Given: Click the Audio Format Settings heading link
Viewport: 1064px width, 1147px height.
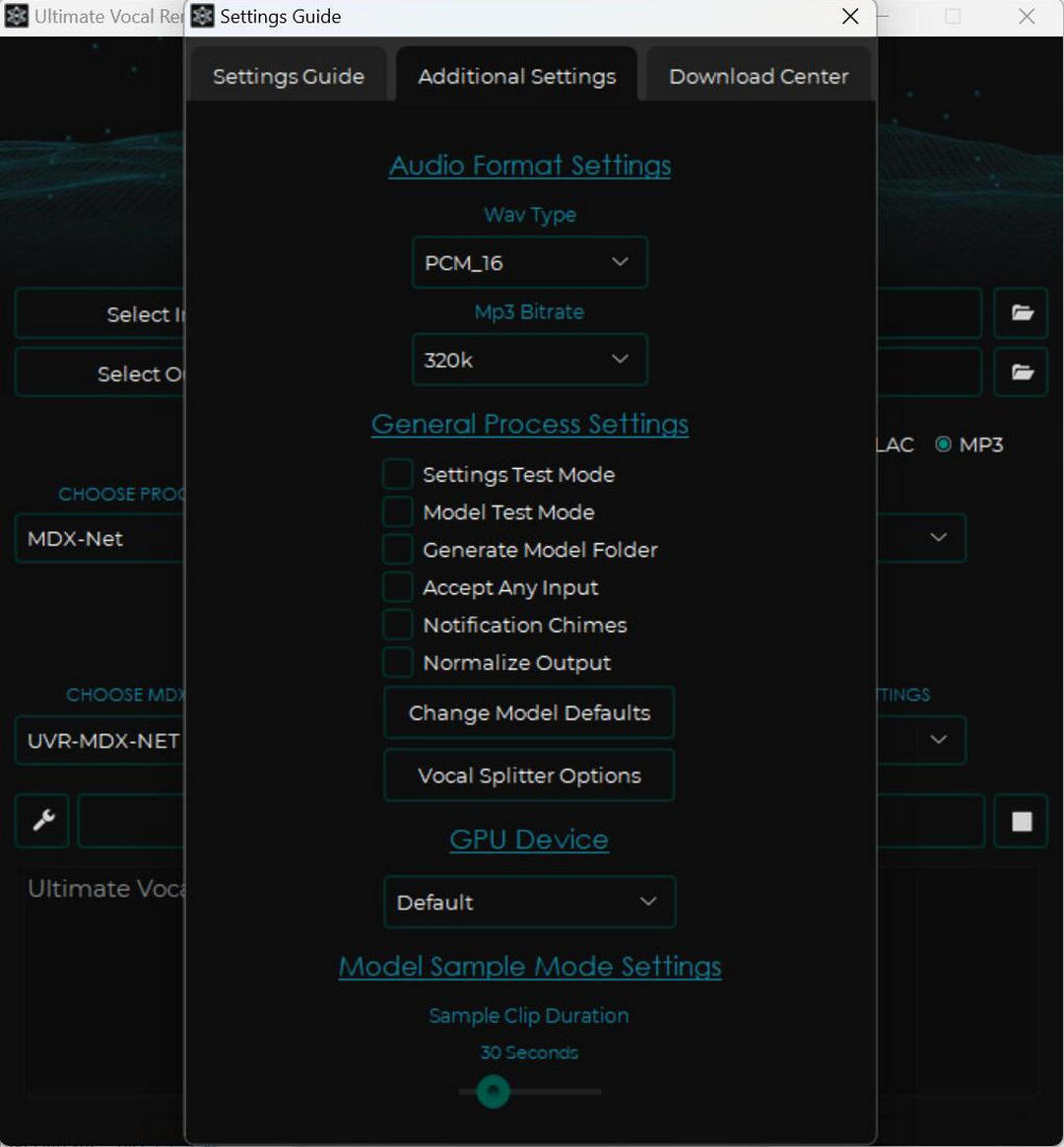Looking at the screenshot, I should [x=530, y=166].
